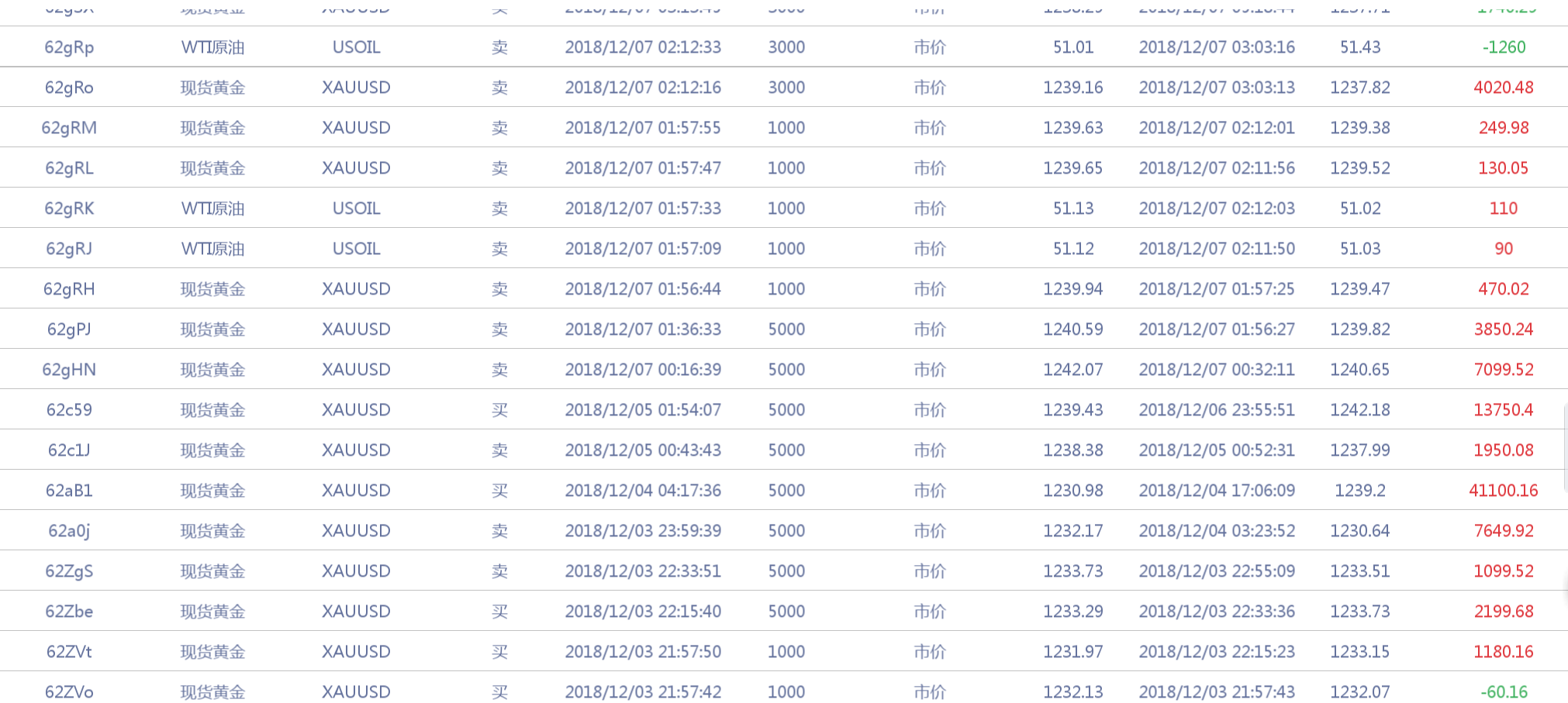Click profit value 13750.4
Screen dimensions: 1568x703
tap(1503, 410)
